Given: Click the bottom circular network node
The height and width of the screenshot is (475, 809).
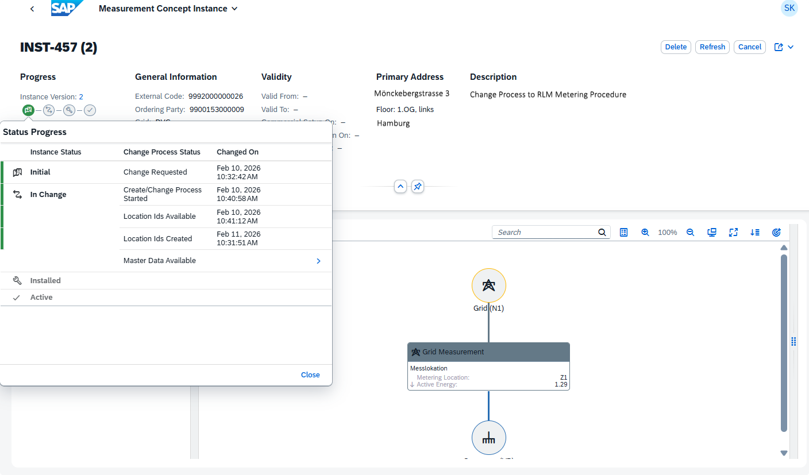Looking at the screenshot, I should pos(488,438).
